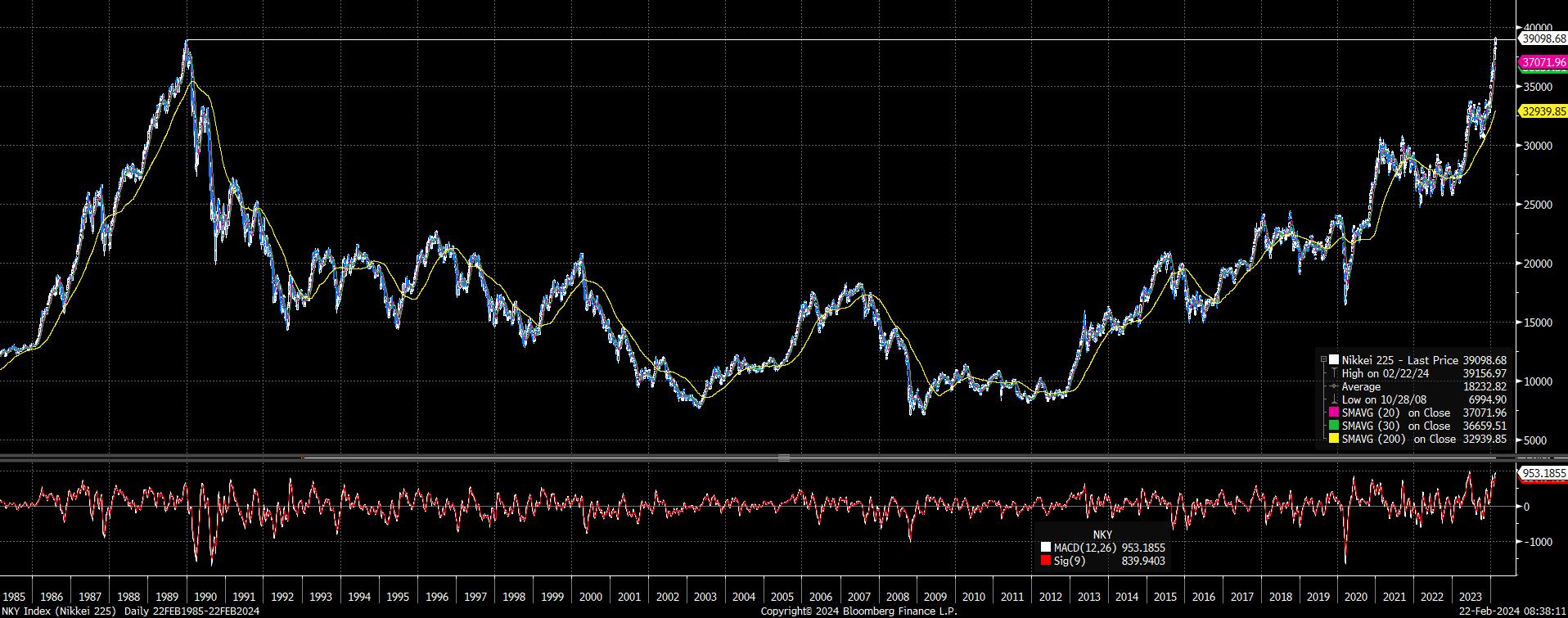Click the 'NKY Index (Nikkei 225)' footer text
This screenshot has height=618, width=1568.
[x=59, y=611]
